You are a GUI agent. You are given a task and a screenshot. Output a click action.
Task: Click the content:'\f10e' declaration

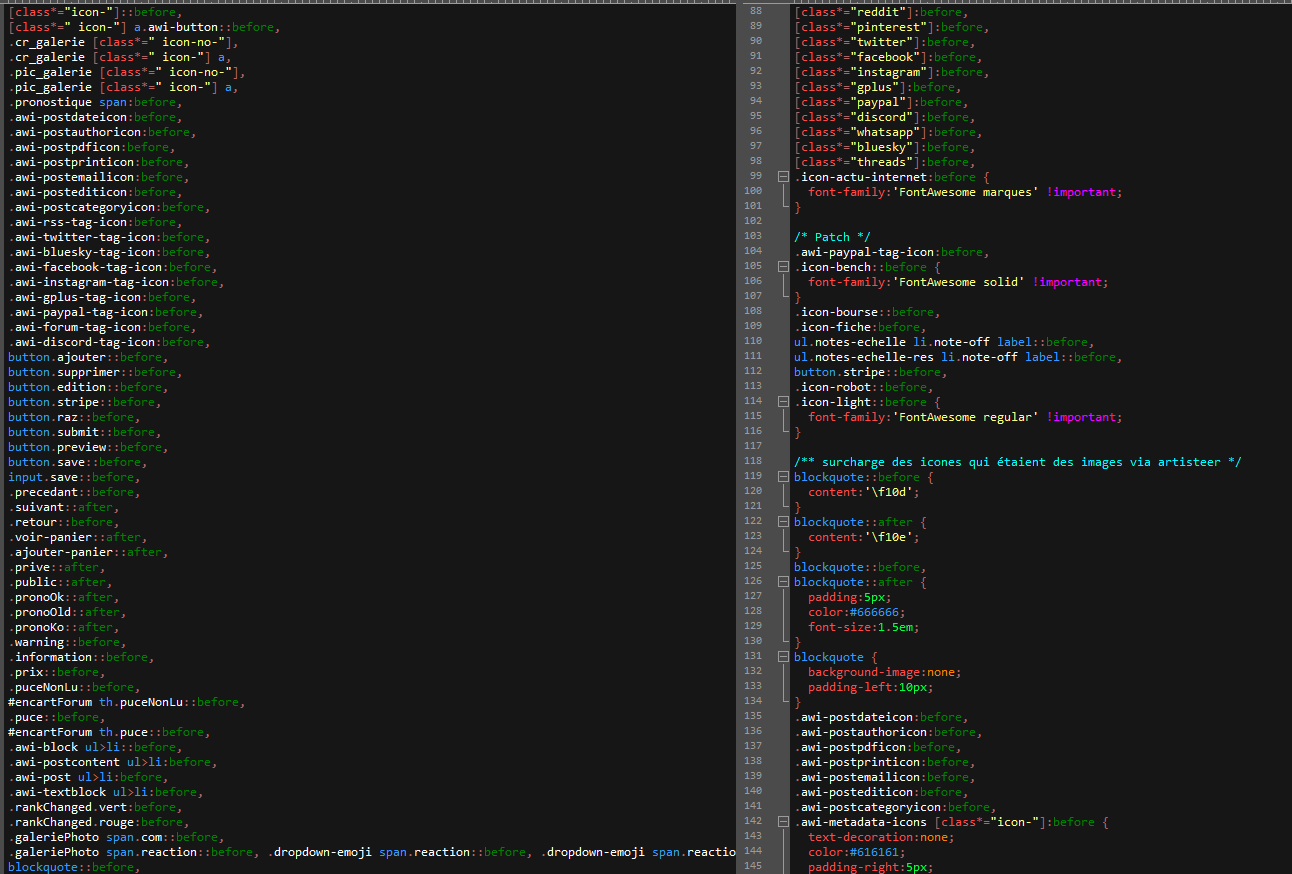pos(864,537)
